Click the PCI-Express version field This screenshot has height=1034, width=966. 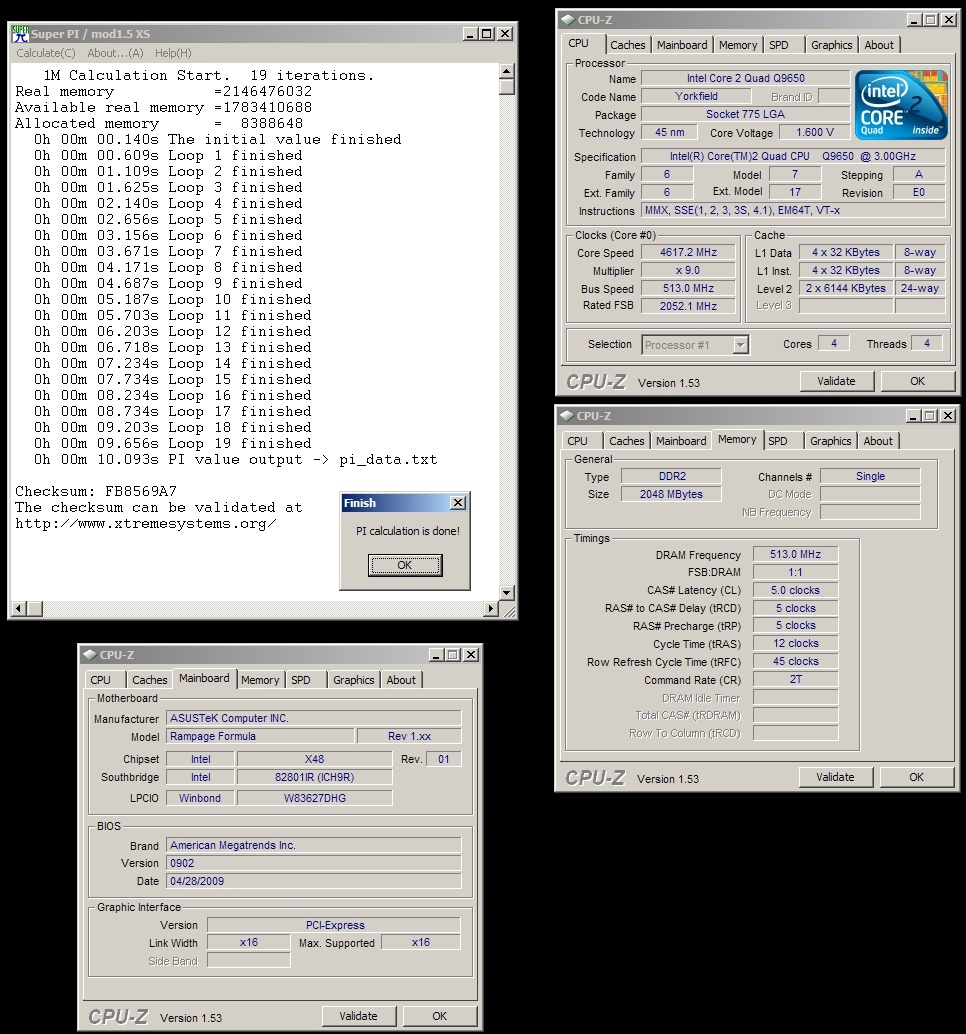[334, 925]
